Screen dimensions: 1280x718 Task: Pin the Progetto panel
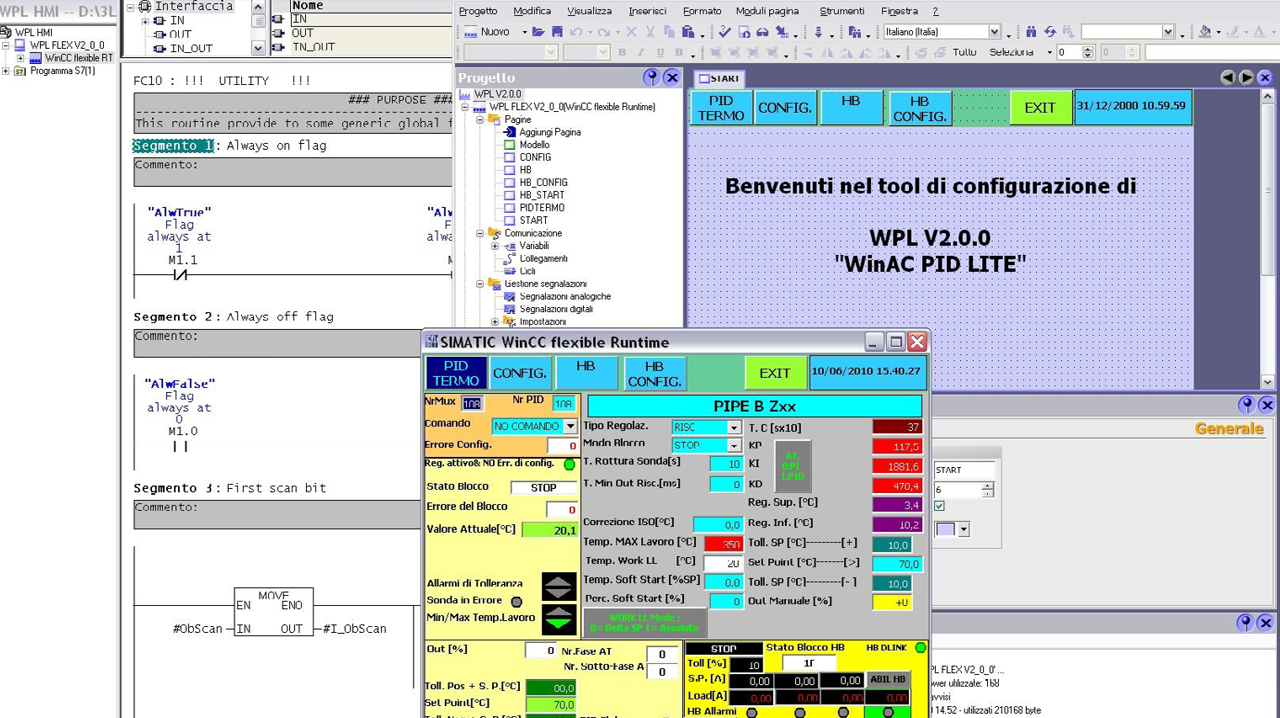coord(652,77)
